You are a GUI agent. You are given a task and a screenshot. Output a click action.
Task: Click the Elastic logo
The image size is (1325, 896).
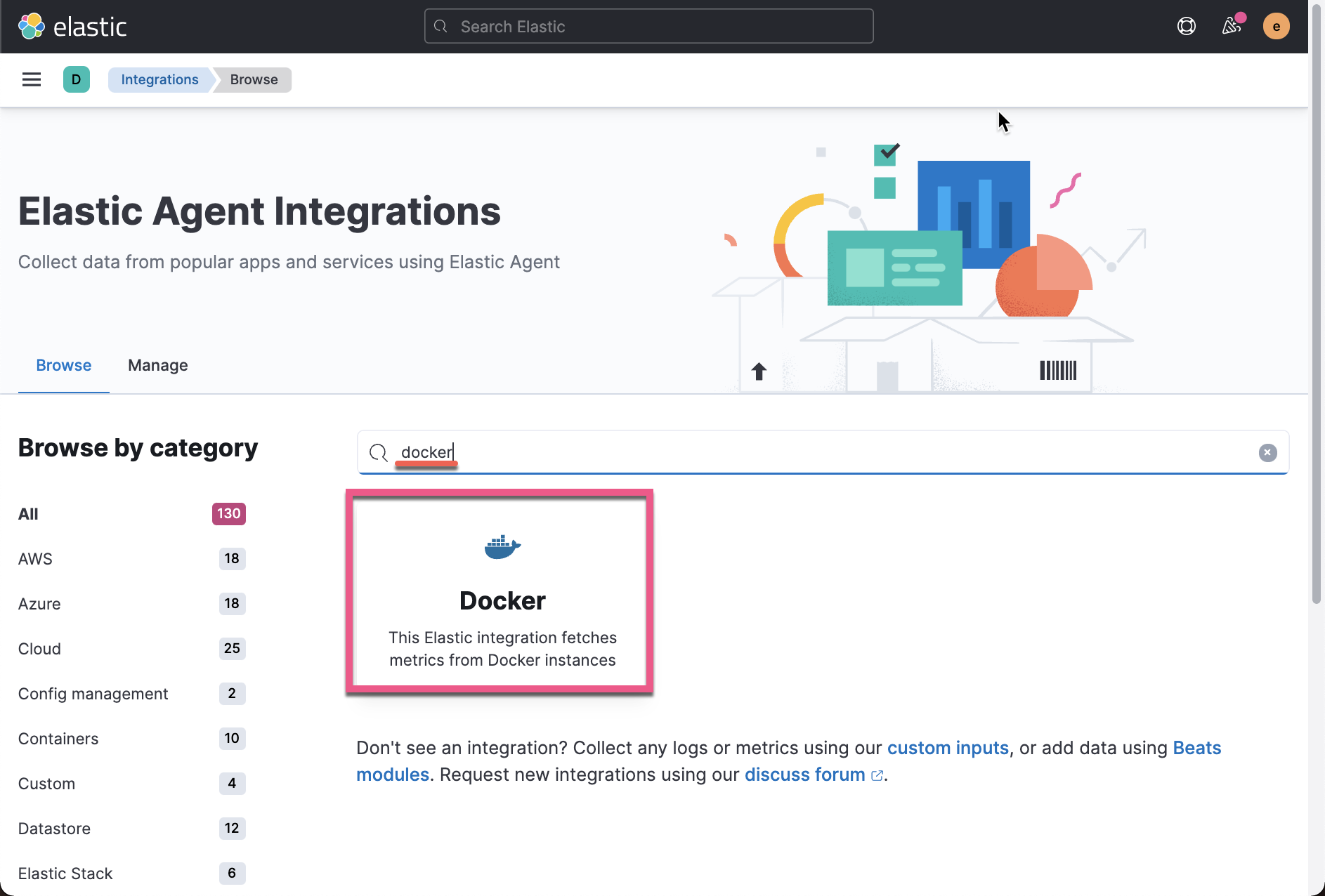[x=72, y=26]
